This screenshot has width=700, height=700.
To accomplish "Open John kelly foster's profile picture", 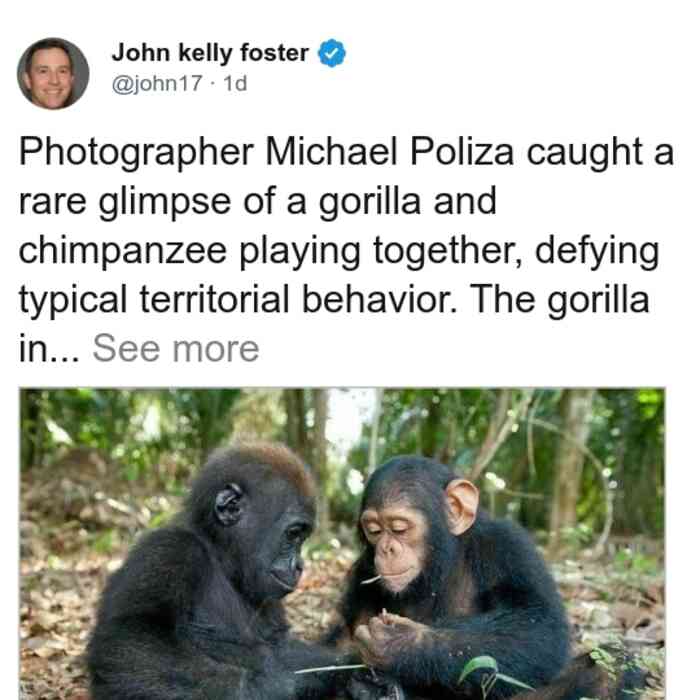I will [x=53, y=73].
